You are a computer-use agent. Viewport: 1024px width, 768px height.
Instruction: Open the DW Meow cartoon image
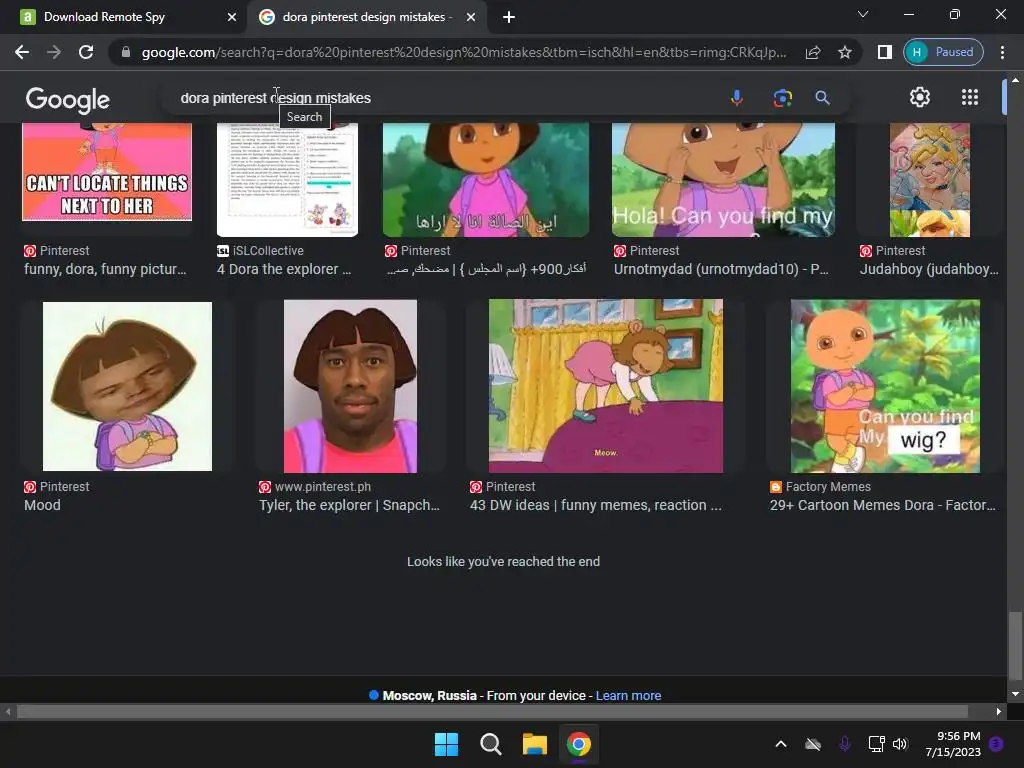(606, 386)
